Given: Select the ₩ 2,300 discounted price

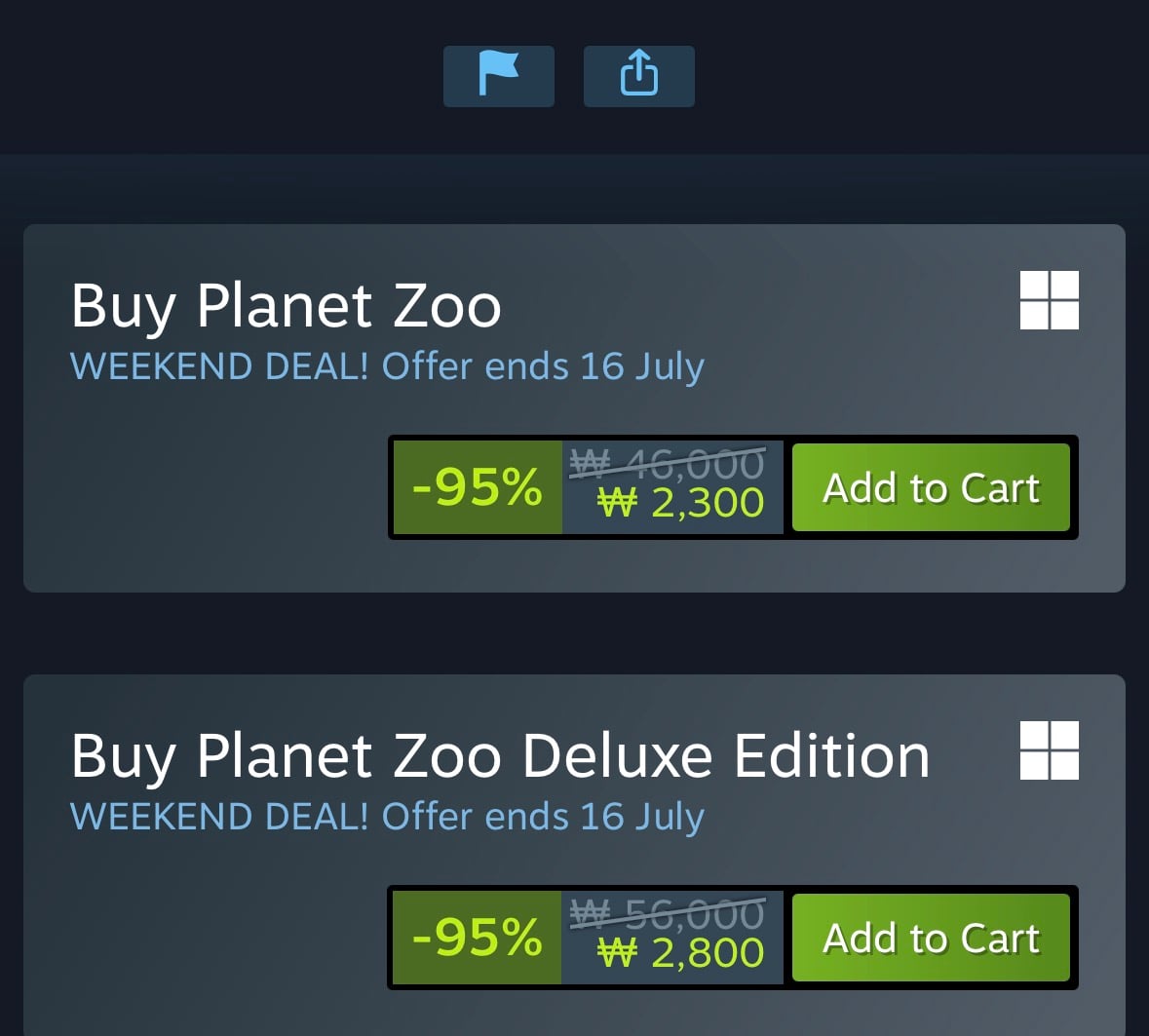Looking at the screenshot, I should pos(681,503).
